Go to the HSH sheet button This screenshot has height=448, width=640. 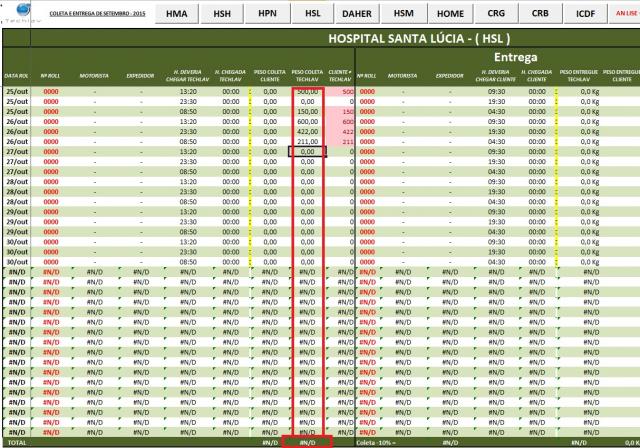click(222, 13)
